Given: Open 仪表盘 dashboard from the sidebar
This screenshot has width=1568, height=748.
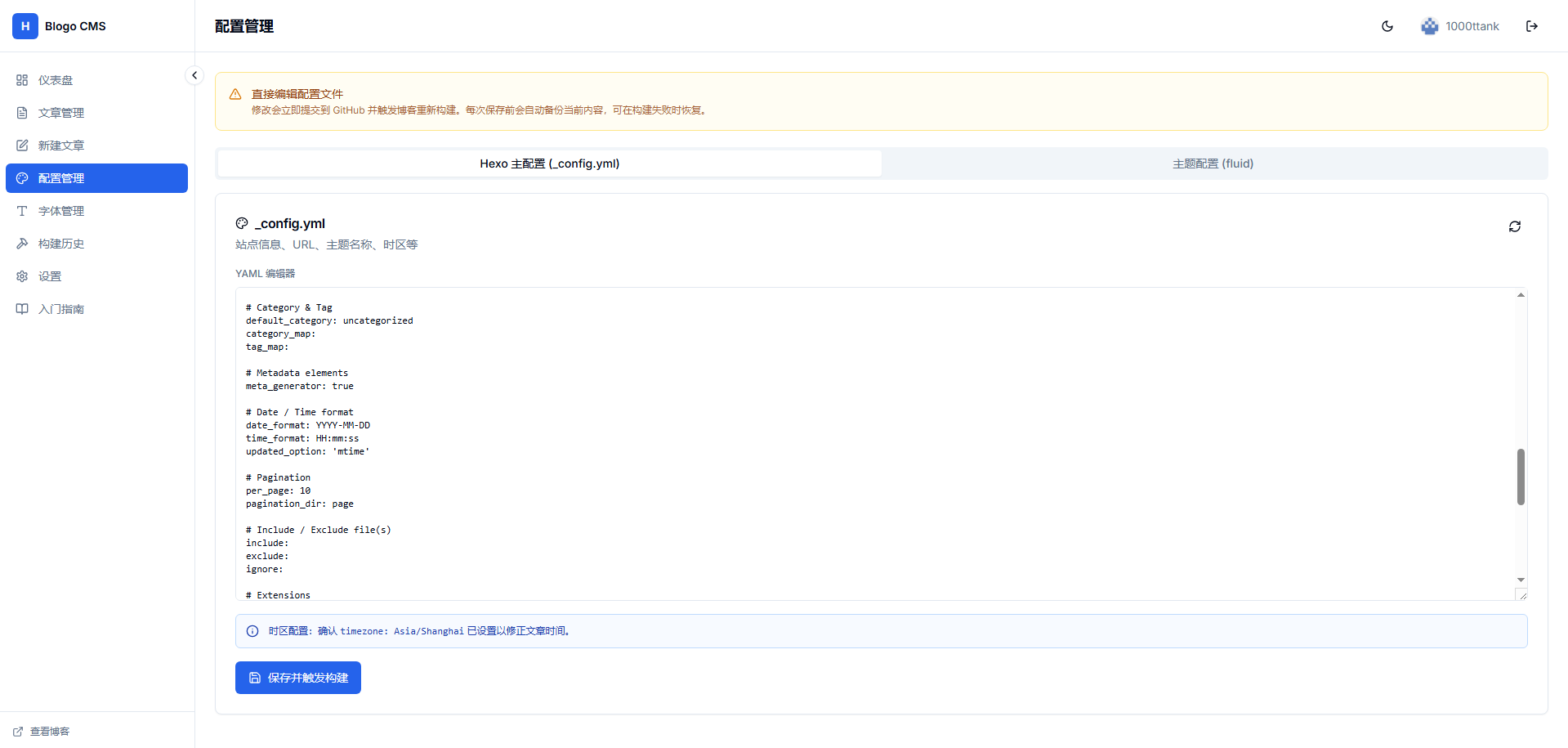Looking at the screenshot, I should (56, 80).
